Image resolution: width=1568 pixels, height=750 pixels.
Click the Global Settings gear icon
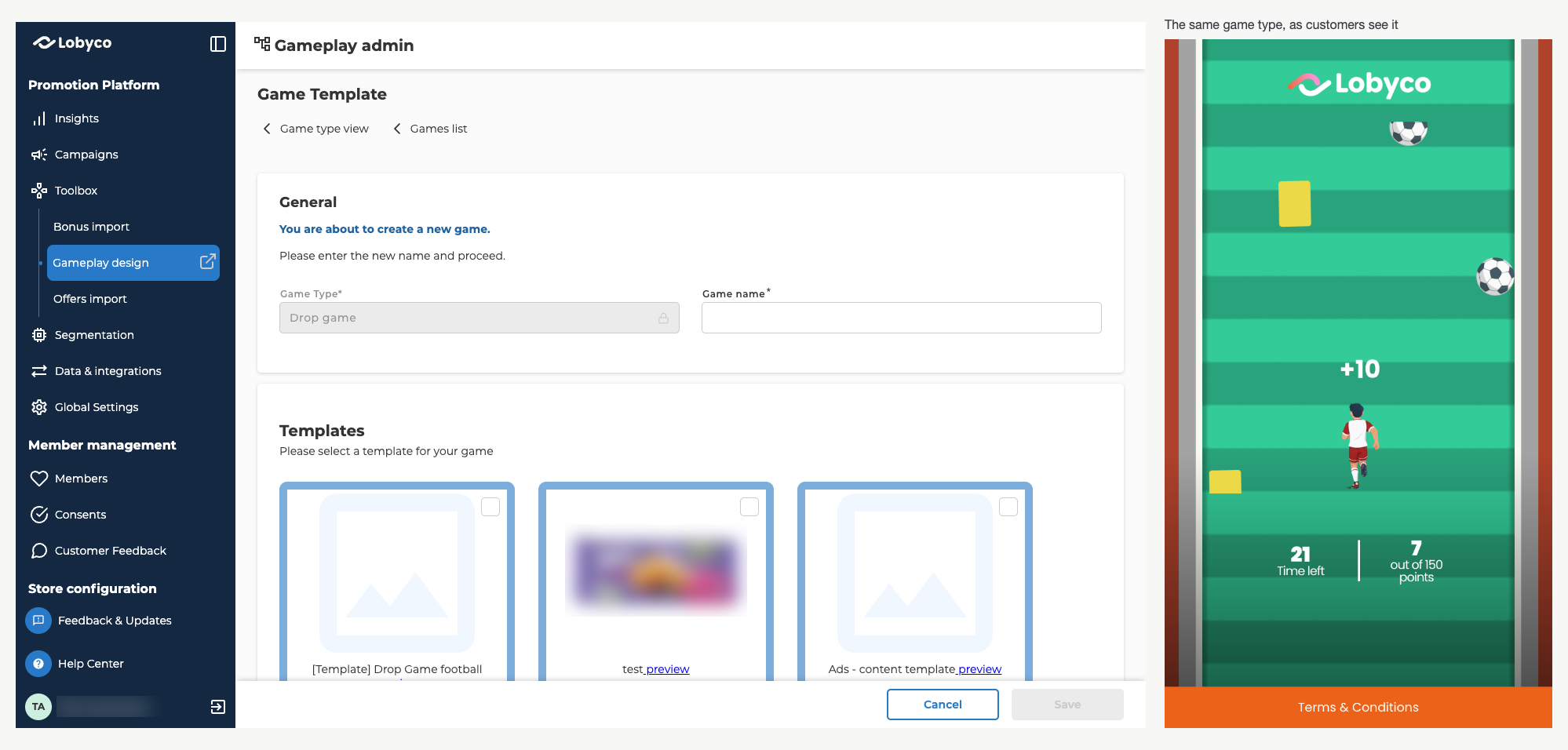point(39,407)
